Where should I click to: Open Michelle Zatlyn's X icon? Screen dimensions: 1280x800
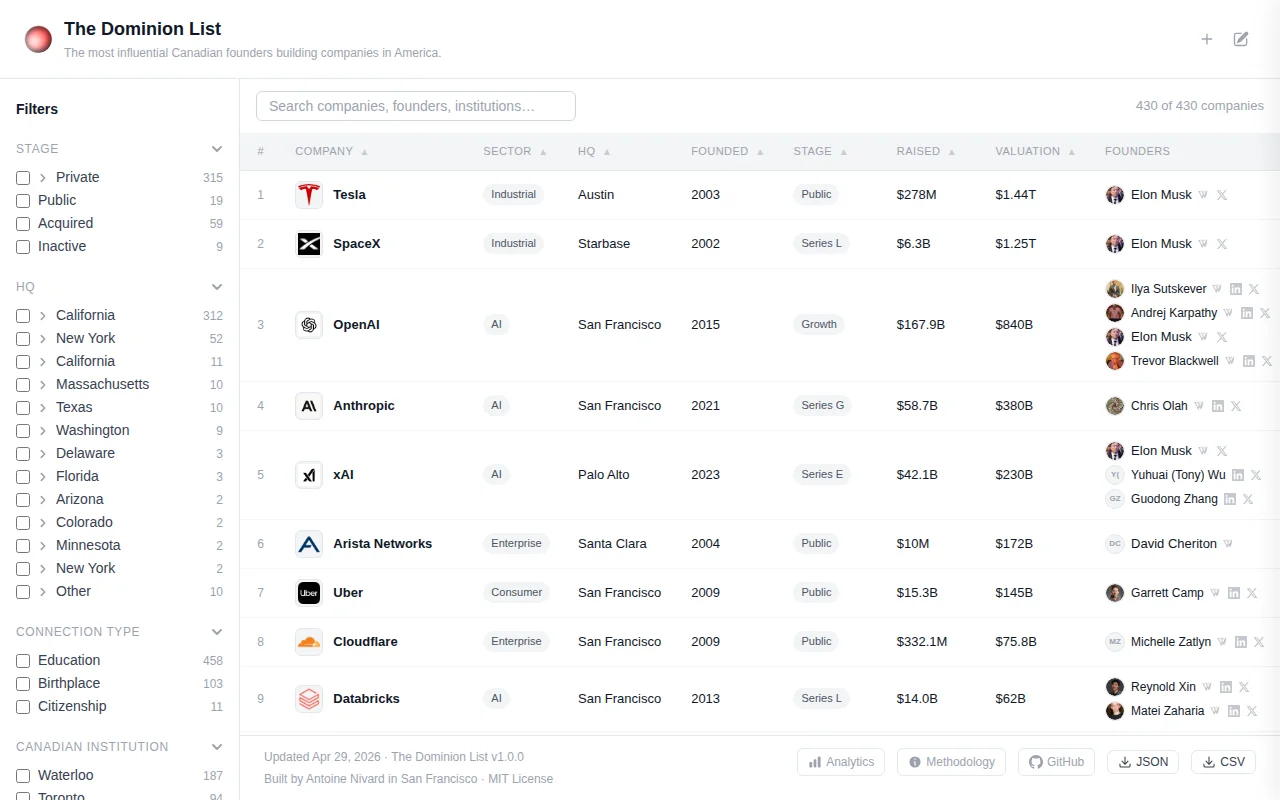[1259, 642]
